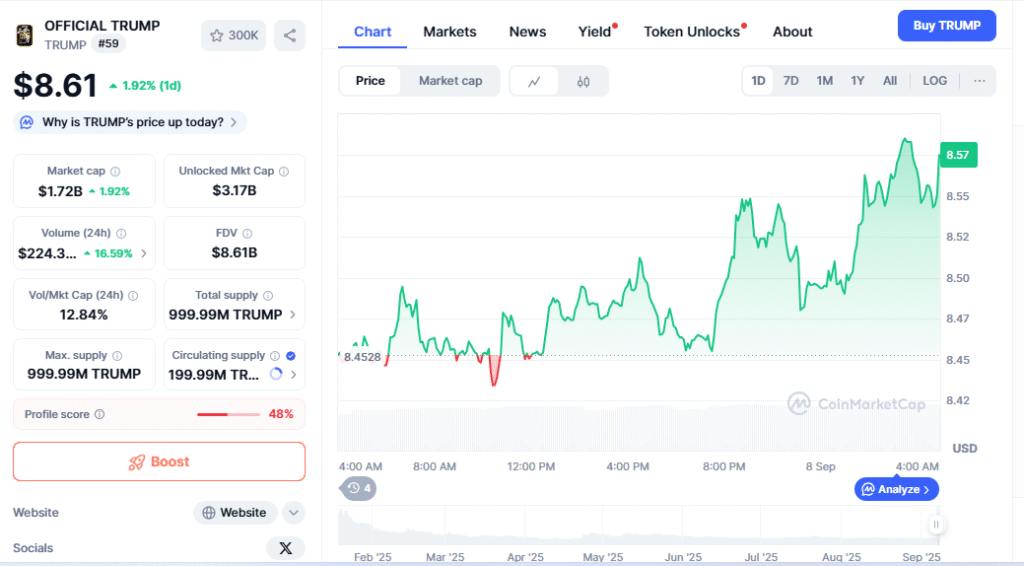This screenshot has width=1024, height=566.
Task: Open Market cap info icon
Action: pyautogui.click(x=116, y=171)
